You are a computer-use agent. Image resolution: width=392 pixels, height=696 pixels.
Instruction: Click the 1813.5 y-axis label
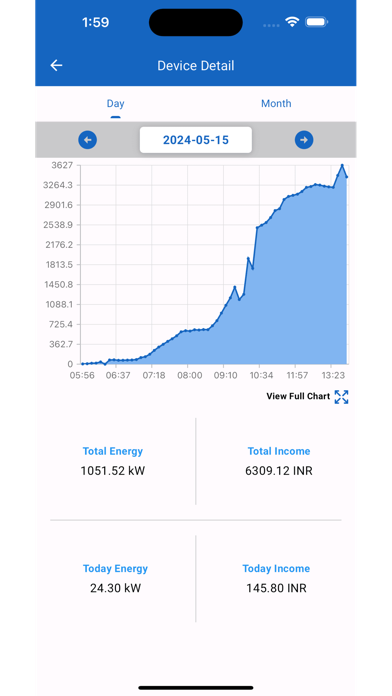(x=58, y=265)
